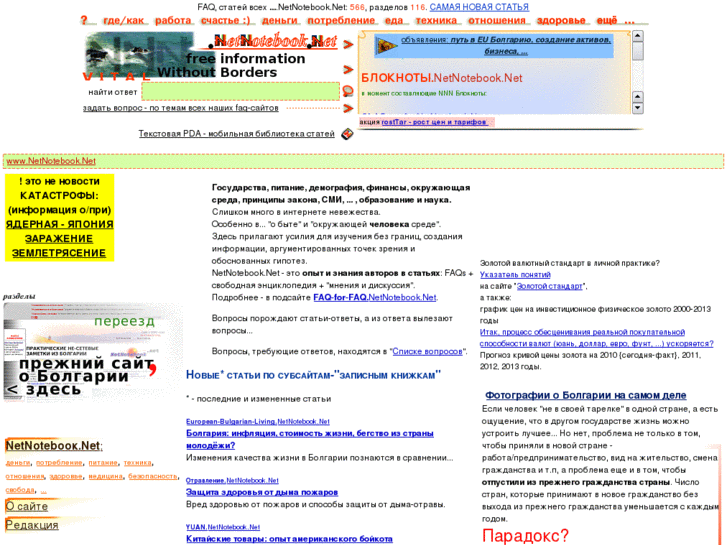This screenshot has width=727, height=545.
Task: Open 'Фотографии о Болгарии на самом деле'
Action: pos(586,395)
